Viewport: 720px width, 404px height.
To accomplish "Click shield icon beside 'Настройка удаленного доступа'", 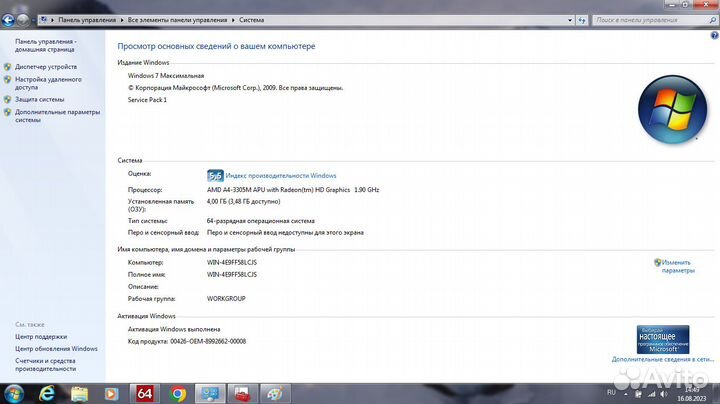I will (7, 79).
